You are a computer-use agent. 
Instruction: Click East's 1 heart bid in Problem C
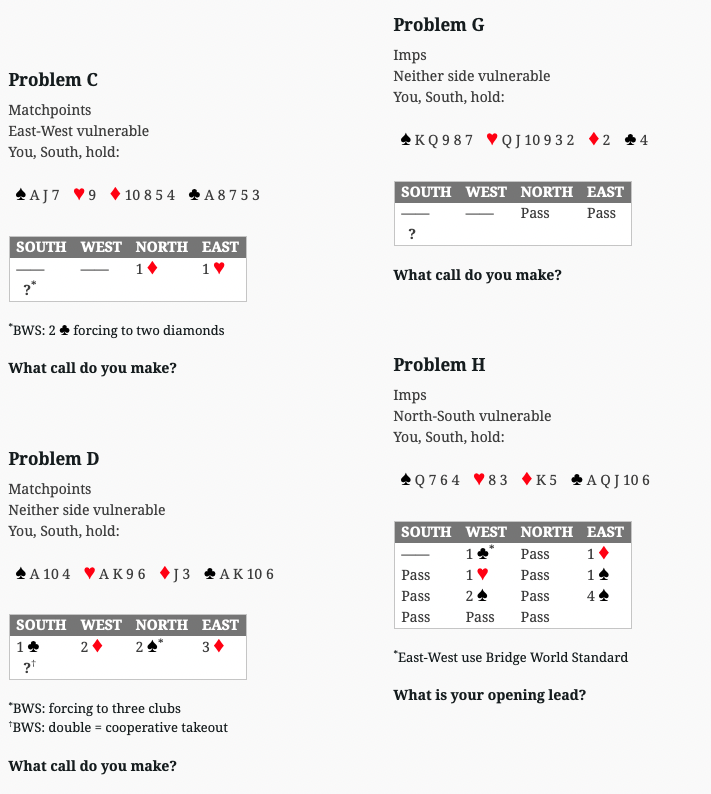(x=213, y=268)
